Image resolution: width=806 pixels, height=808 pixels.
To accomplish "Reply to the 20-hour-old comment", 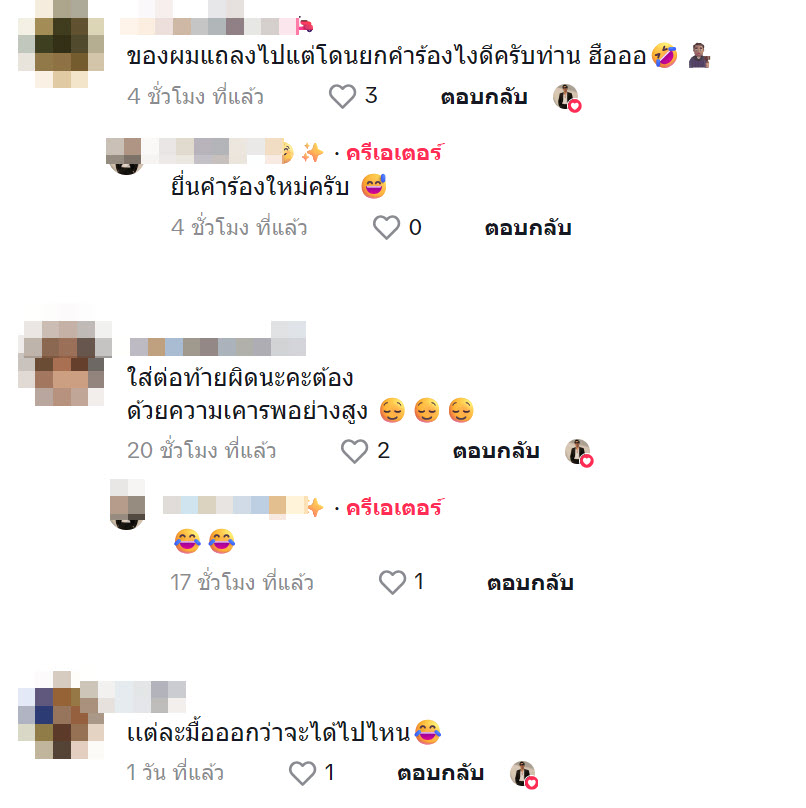I will (x=496, y=451).
